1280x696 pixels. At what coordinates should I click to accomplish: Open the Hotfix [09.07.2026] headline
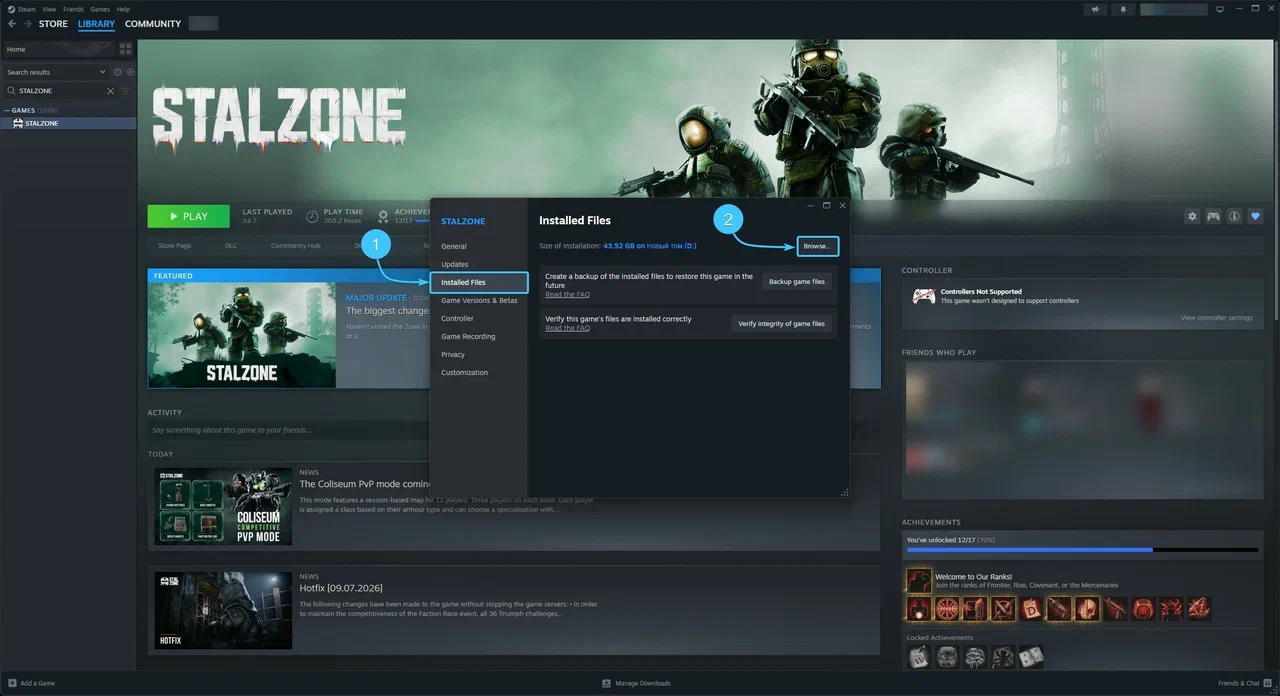point(341,588)
